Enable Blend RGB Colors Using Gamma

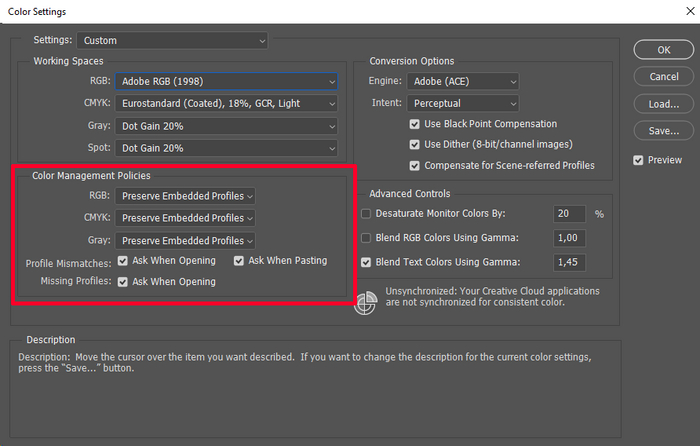[366, 238]
